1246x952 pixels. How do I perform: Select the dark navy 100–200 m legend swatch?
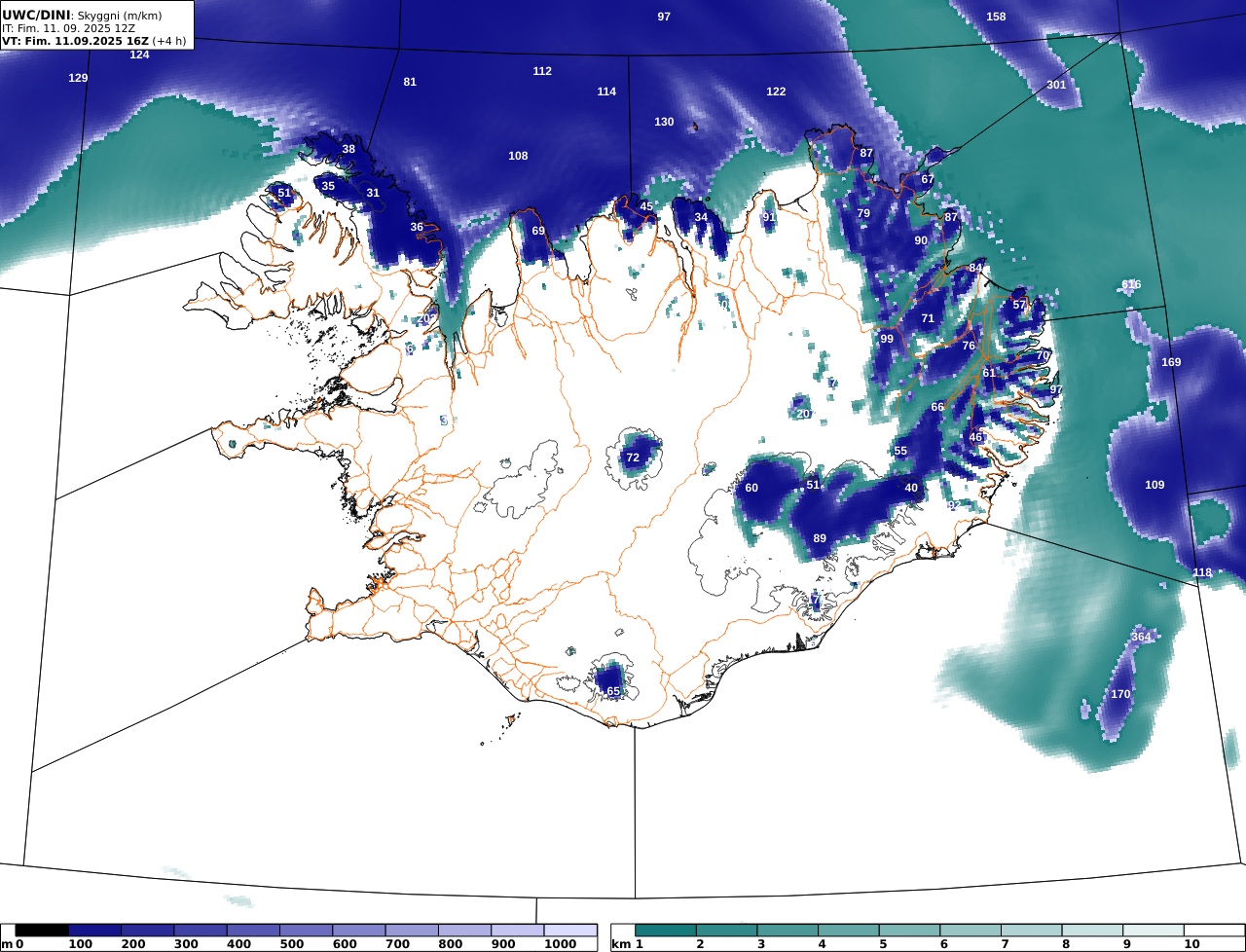(x=94, y=931)
